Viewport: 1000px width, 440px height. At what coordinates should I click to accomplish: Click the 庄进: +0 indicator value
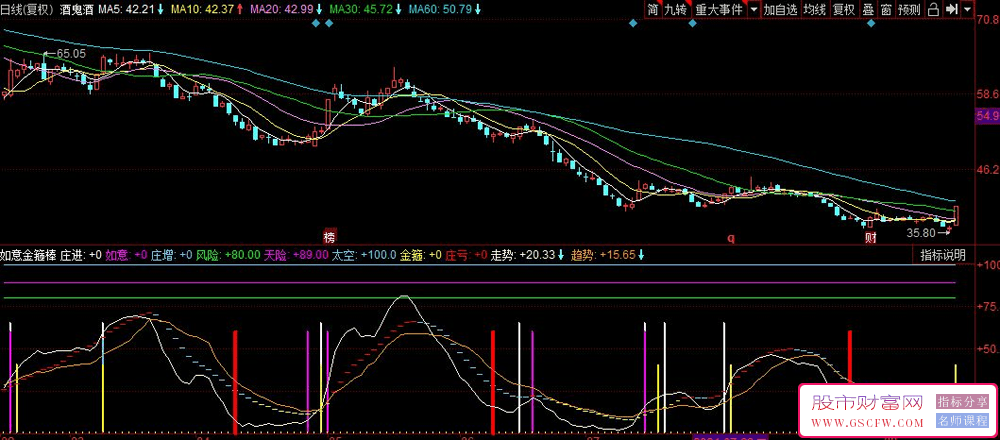click(80, 255)
